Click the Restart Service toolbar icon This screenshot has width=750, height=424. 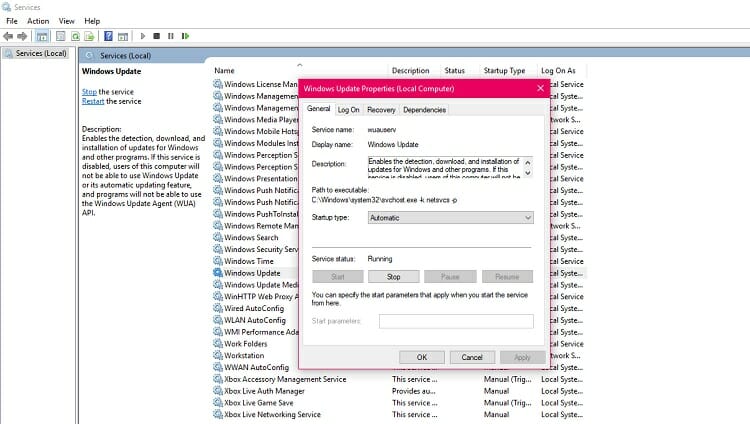[x=186, y=36]
